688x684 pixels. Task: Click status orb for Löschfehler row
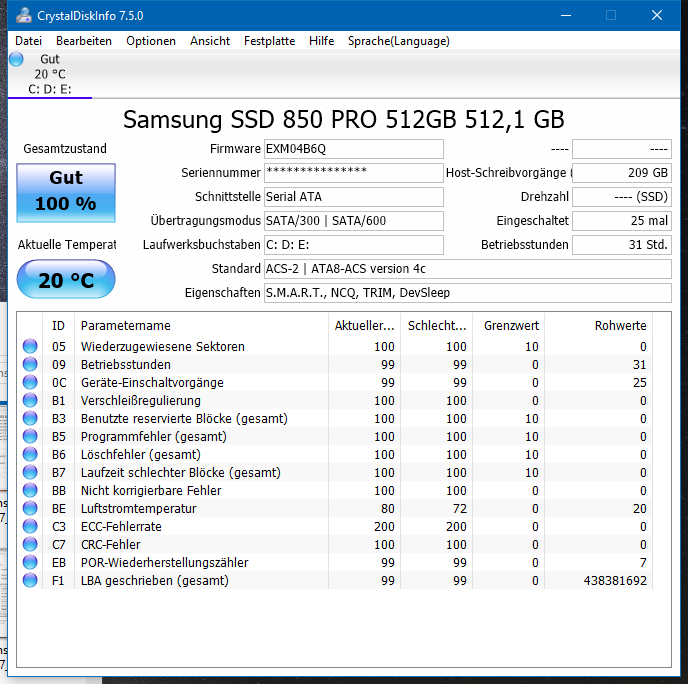tap(30, 454)
